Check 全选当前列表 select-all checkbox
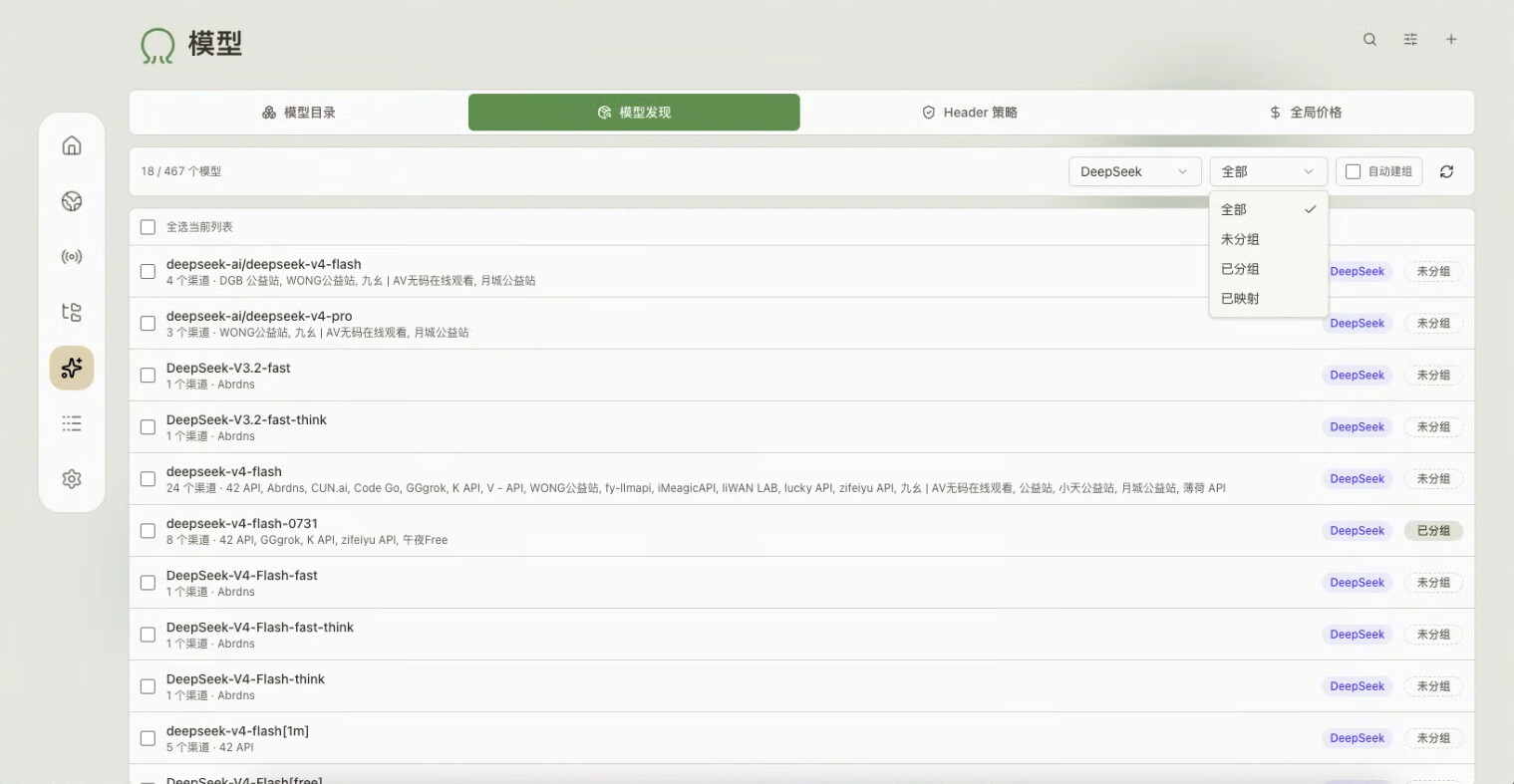Viewport: 1514px width, 784px height. click(x=148, y=227)
